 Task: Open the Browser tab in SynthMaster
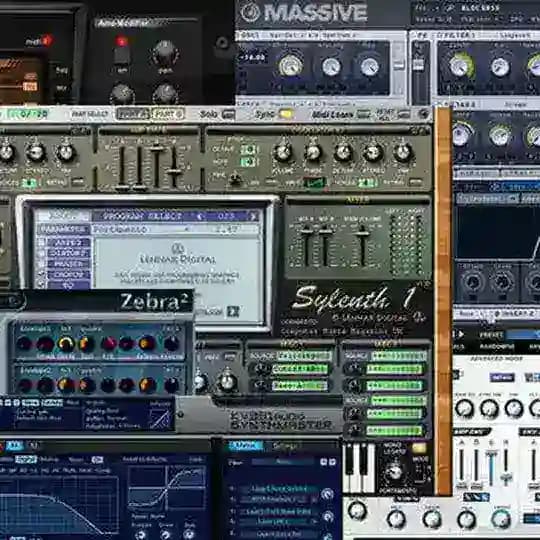[246, 446]
